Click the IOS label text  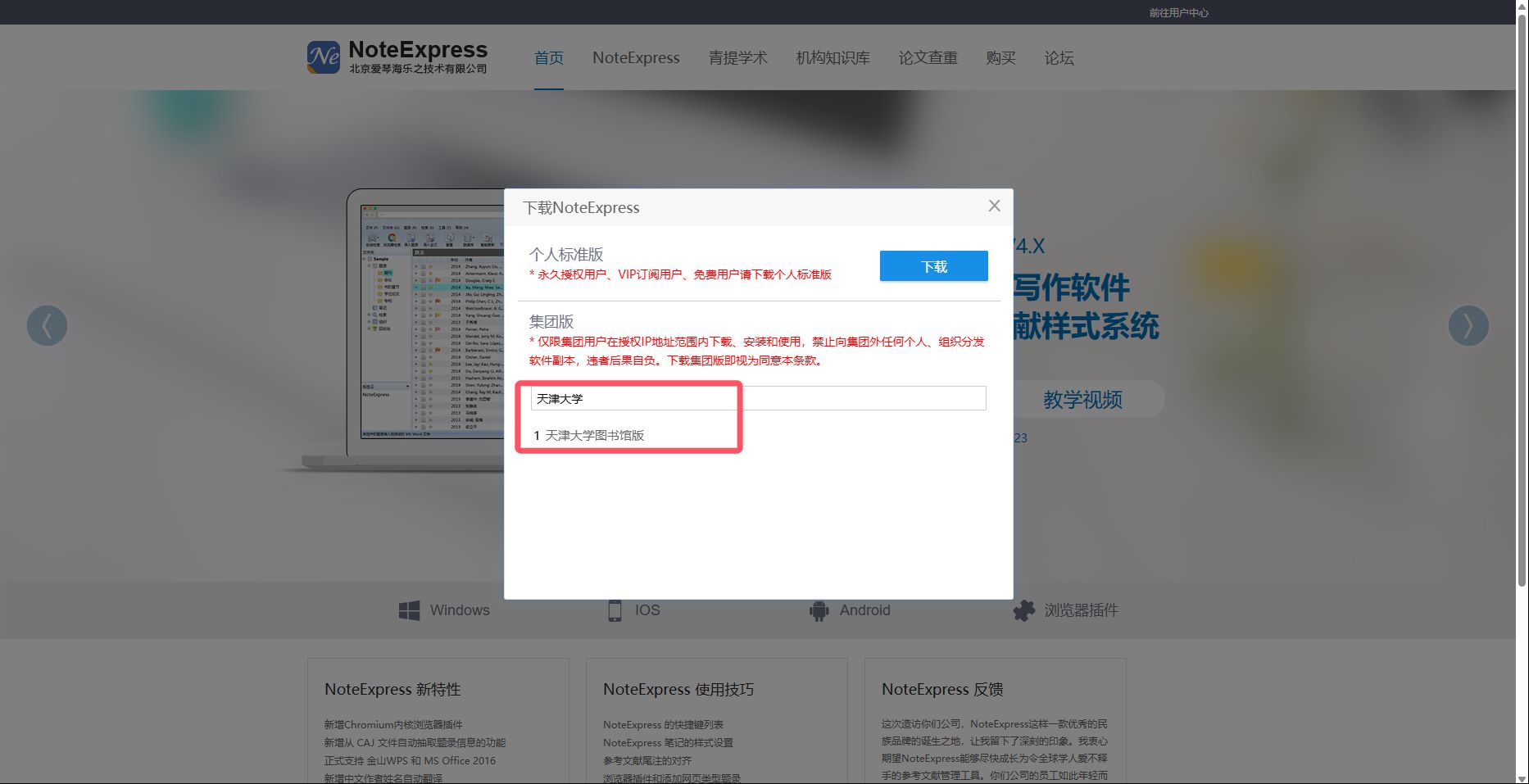(x=647, y=610)
